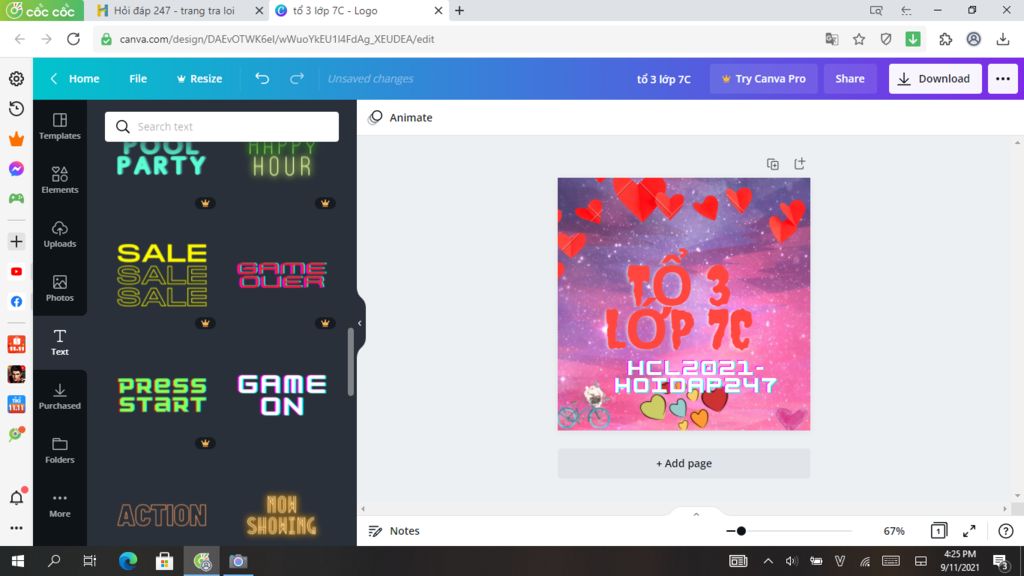The image size is (1024, 576).
Task: Open the browser extensions puzzle icon
Action: 945,39
